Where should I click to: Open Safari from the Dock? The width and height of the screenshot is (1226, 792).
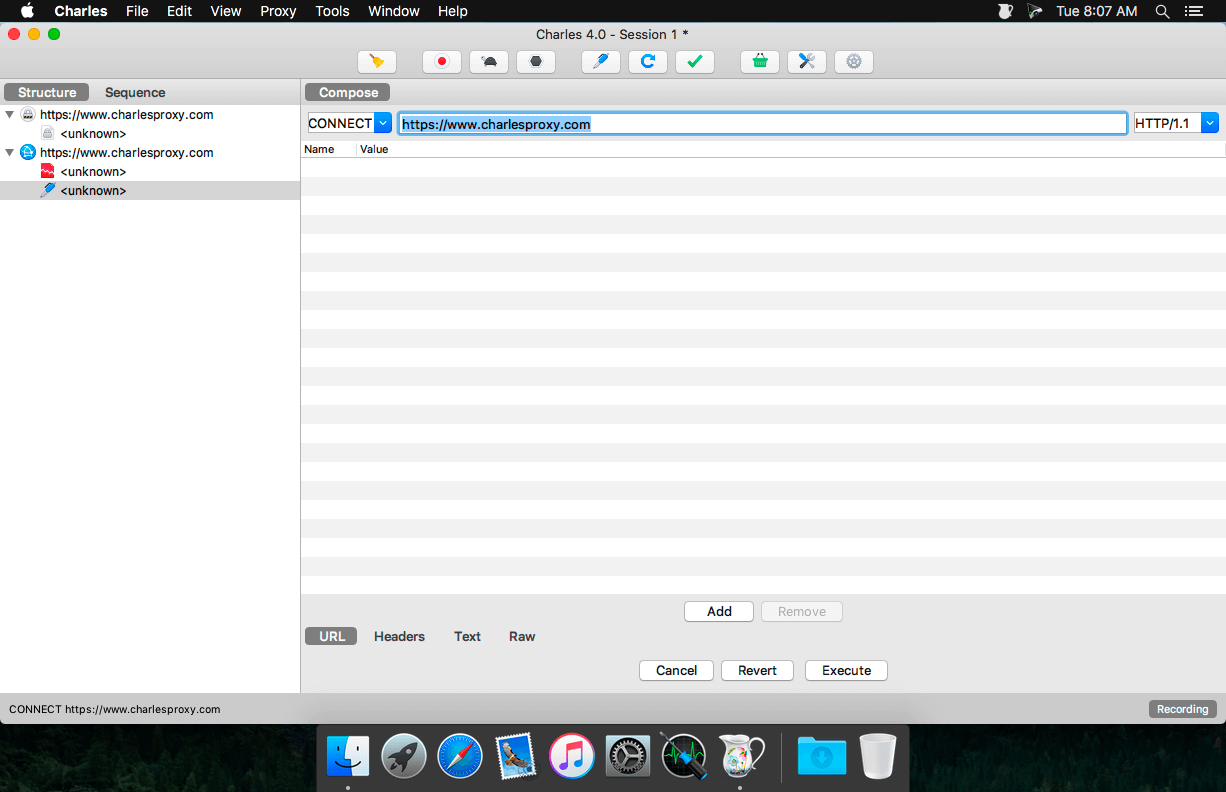pyautogui.click(x=460, y=756)
